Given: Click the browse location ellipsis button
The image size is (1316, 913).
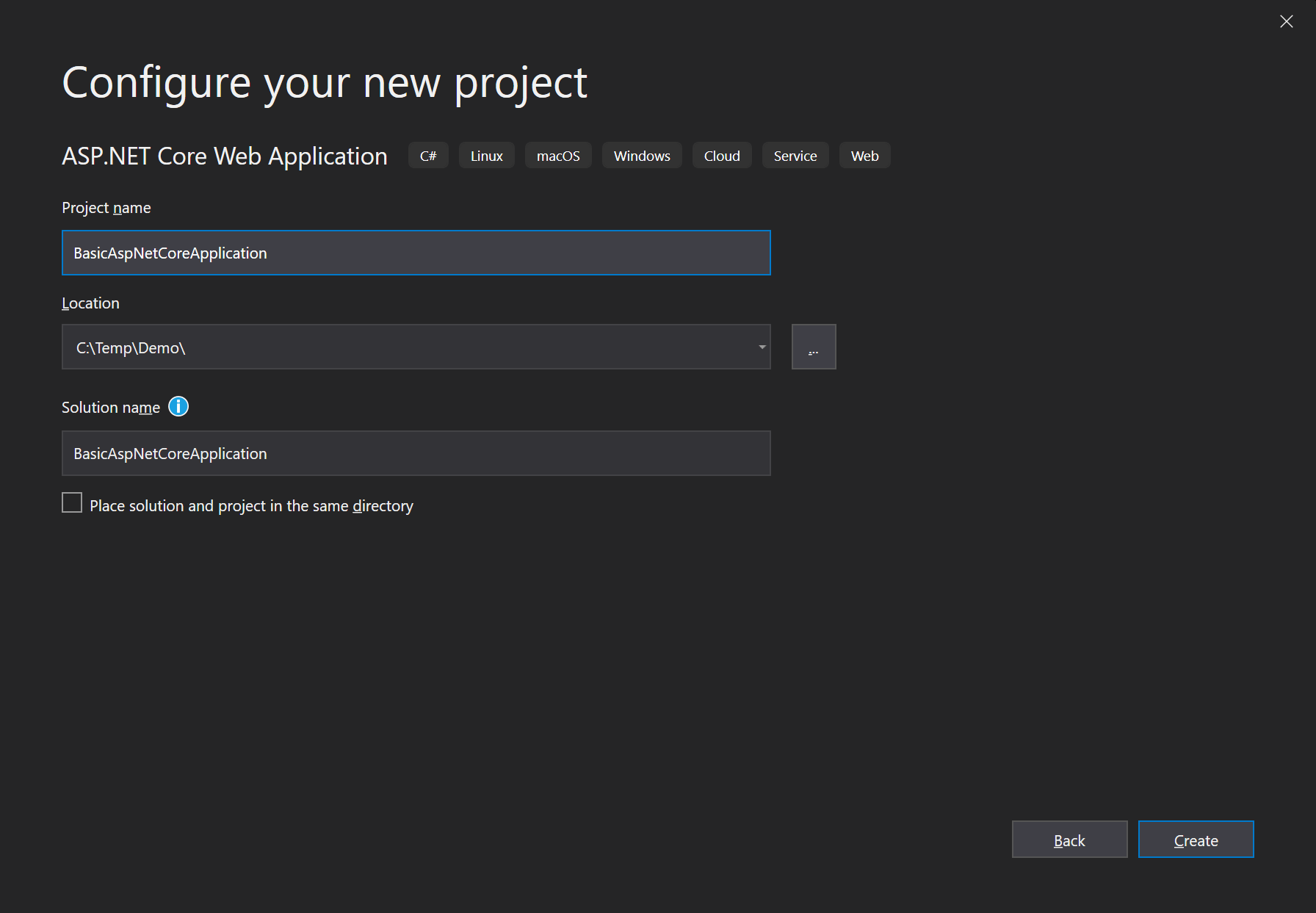Looking at the screenshot, I should click(813, 347).
